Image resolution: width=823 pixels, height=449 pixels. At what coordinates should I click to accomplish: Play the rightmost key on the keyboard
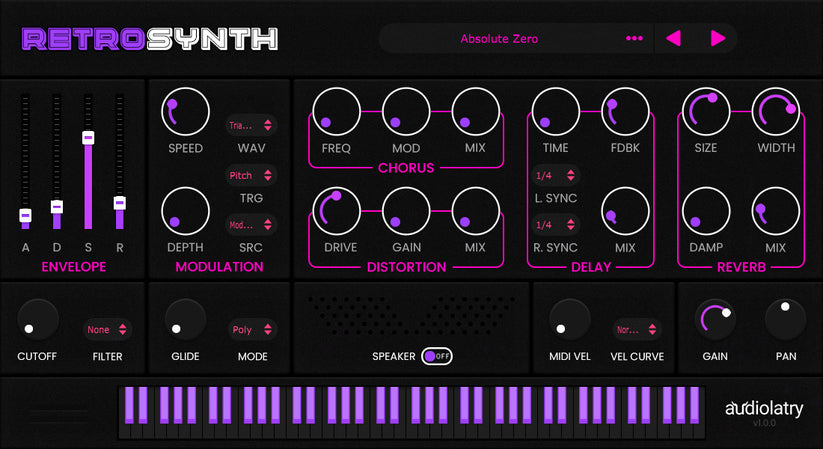tap(701, 430)
